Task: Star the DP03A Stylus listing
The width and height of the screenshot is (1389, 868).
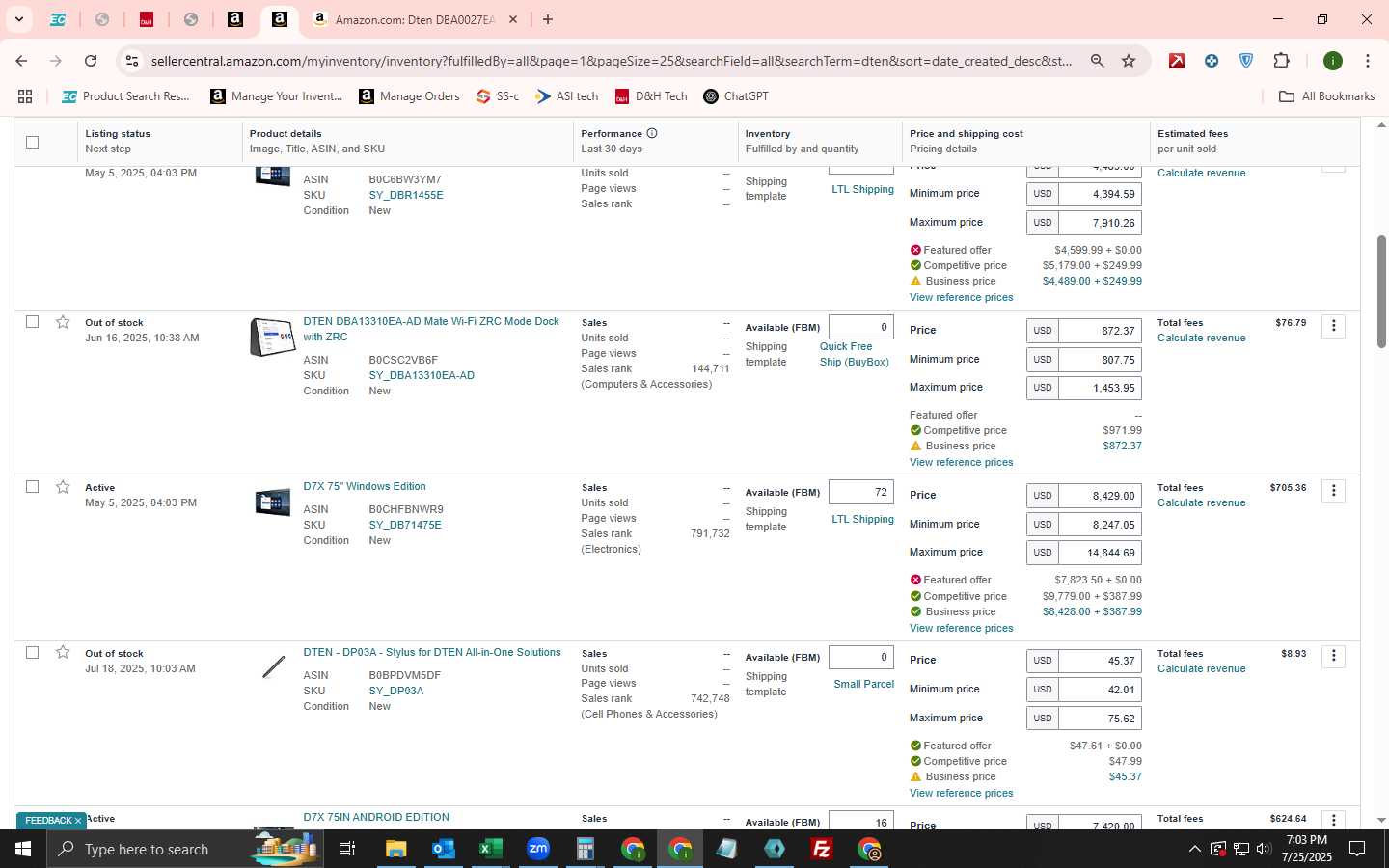Action: 63,653
